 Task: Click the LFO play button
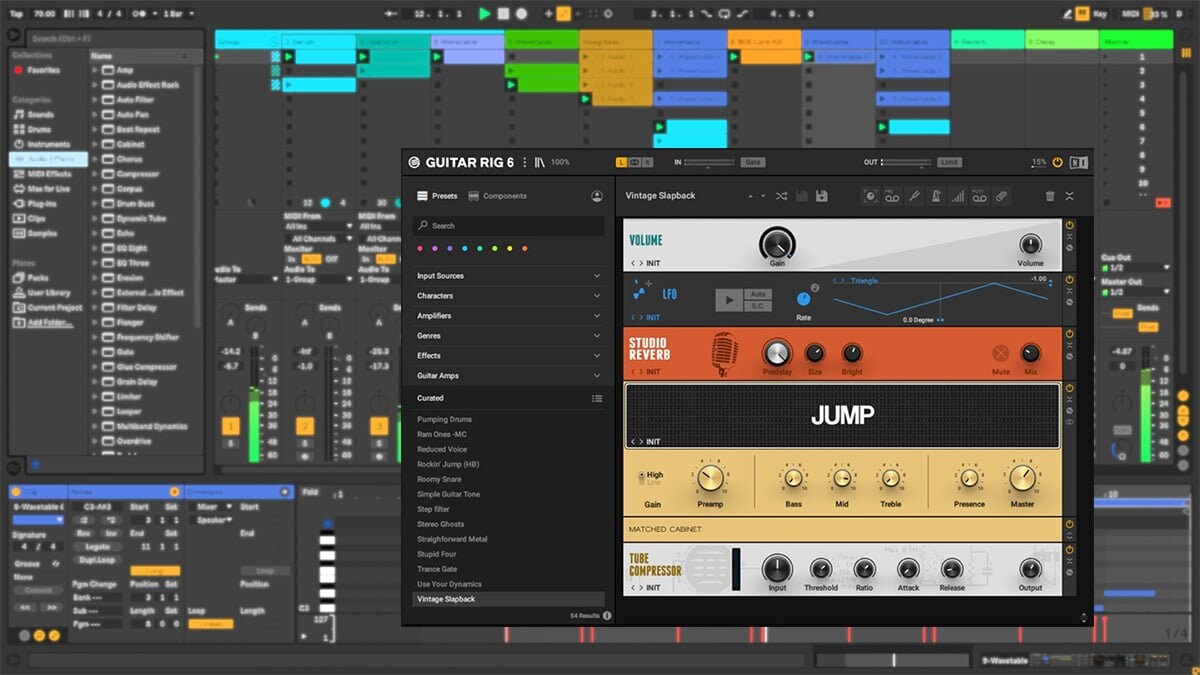pyautogui.click(x=729, y=299)
